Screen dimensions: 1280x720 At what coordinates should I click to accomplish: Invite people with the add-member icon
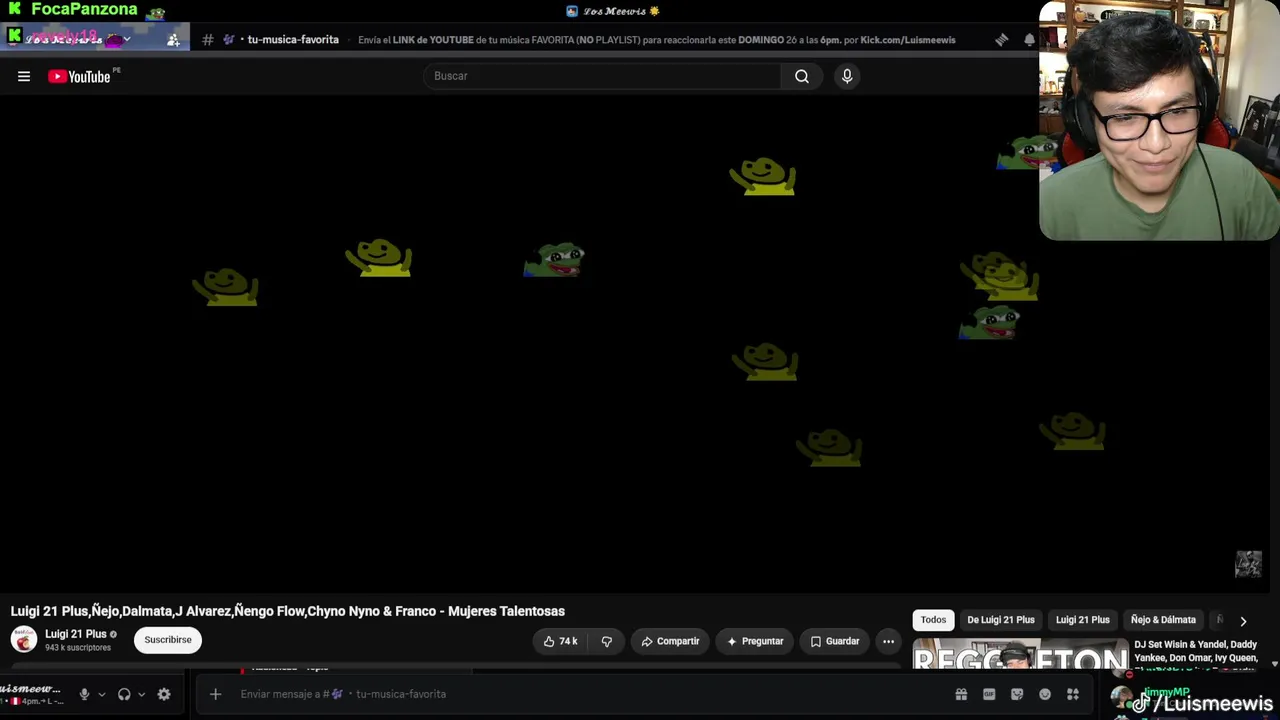coord(173,40)
